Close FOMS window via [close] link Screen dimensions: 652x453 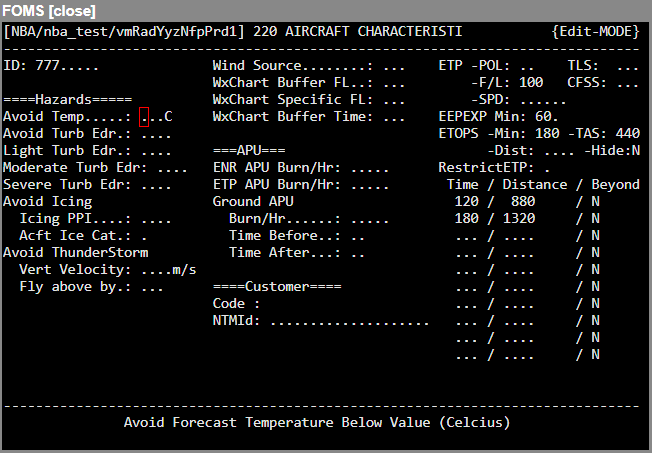[72, 11]
